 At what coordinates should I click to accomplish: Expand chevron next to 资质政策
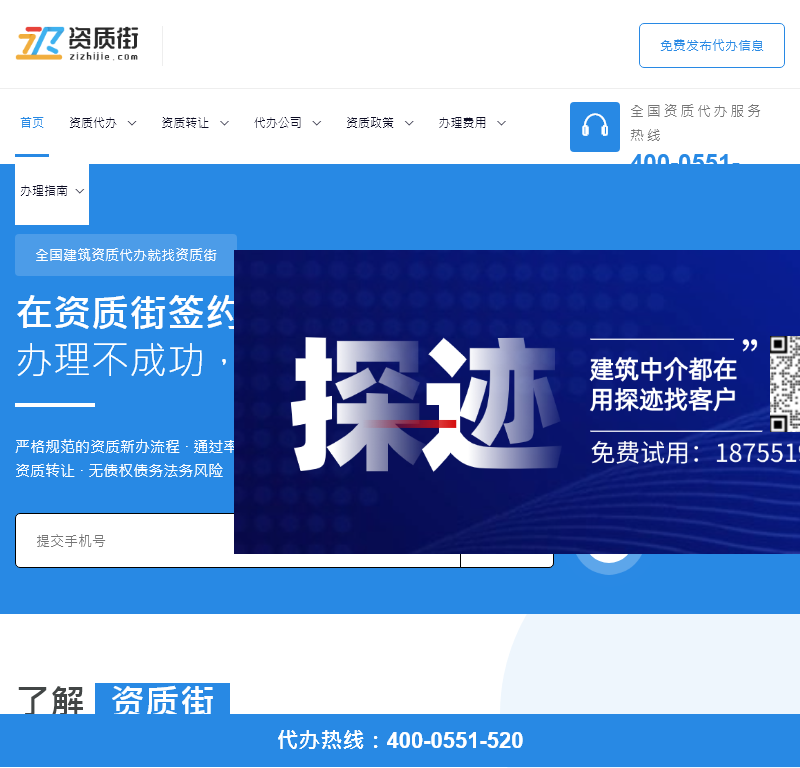click(409, 123)
